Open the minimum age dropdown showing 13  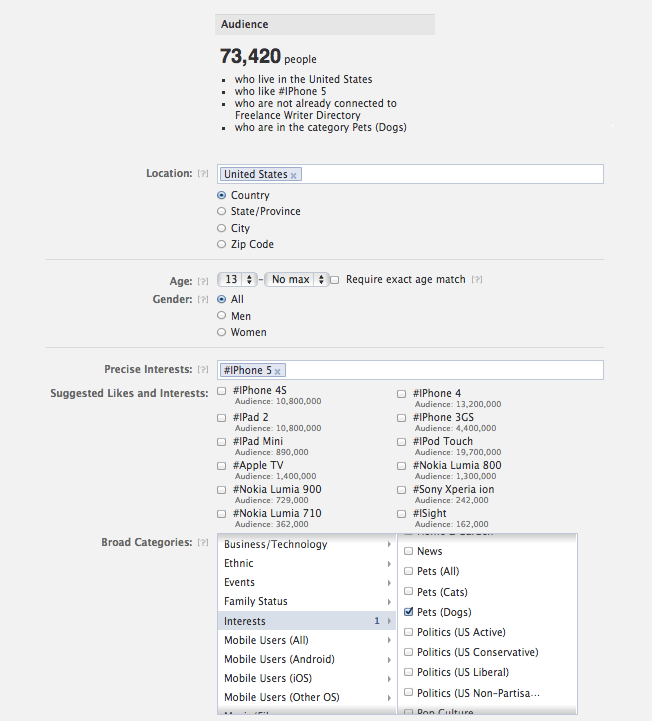pyautogui.click(x=237, y=279)
